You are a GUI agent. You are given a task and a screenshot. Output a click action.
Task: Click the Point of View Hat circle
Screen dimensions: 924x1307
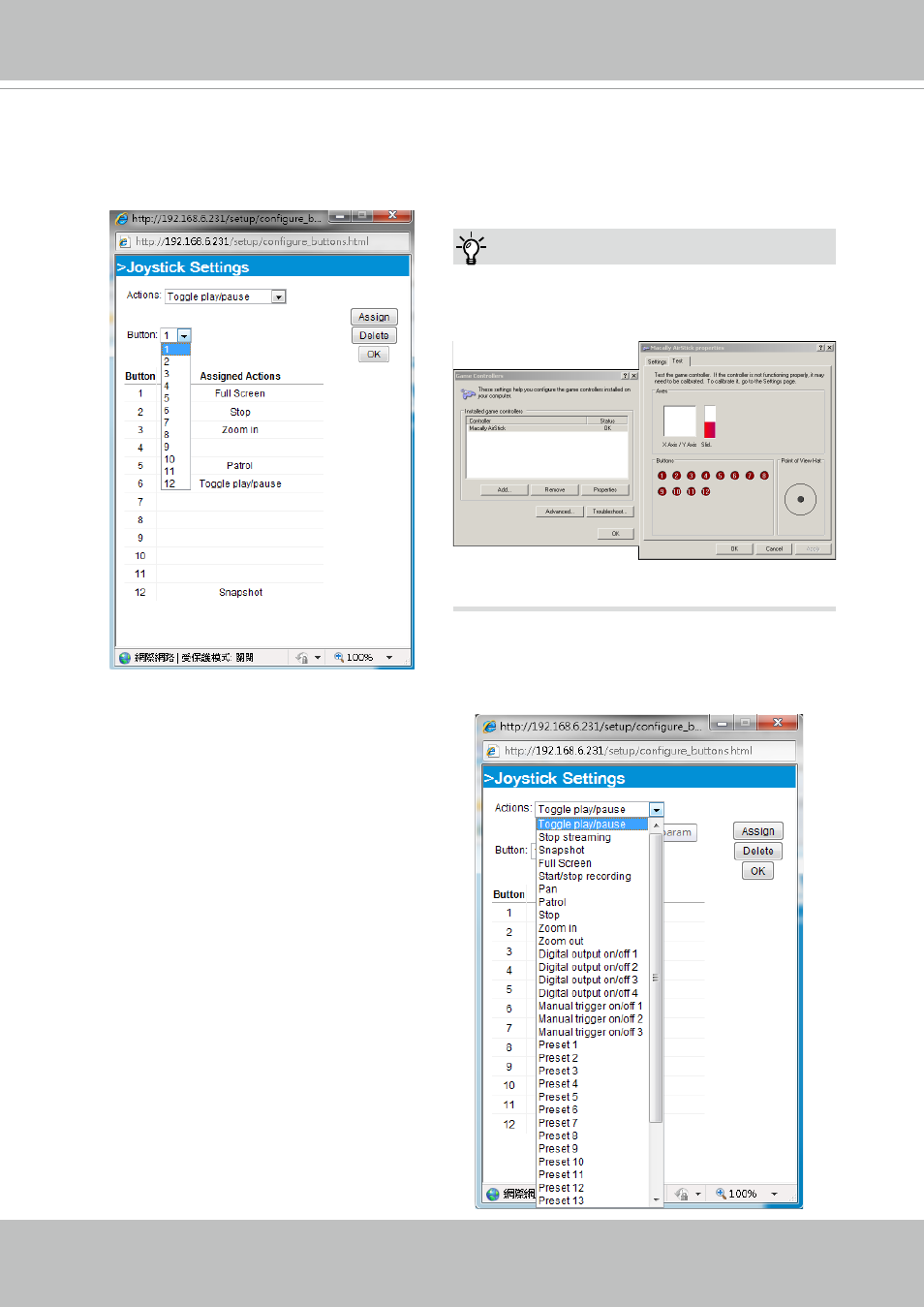coord(800,500)
